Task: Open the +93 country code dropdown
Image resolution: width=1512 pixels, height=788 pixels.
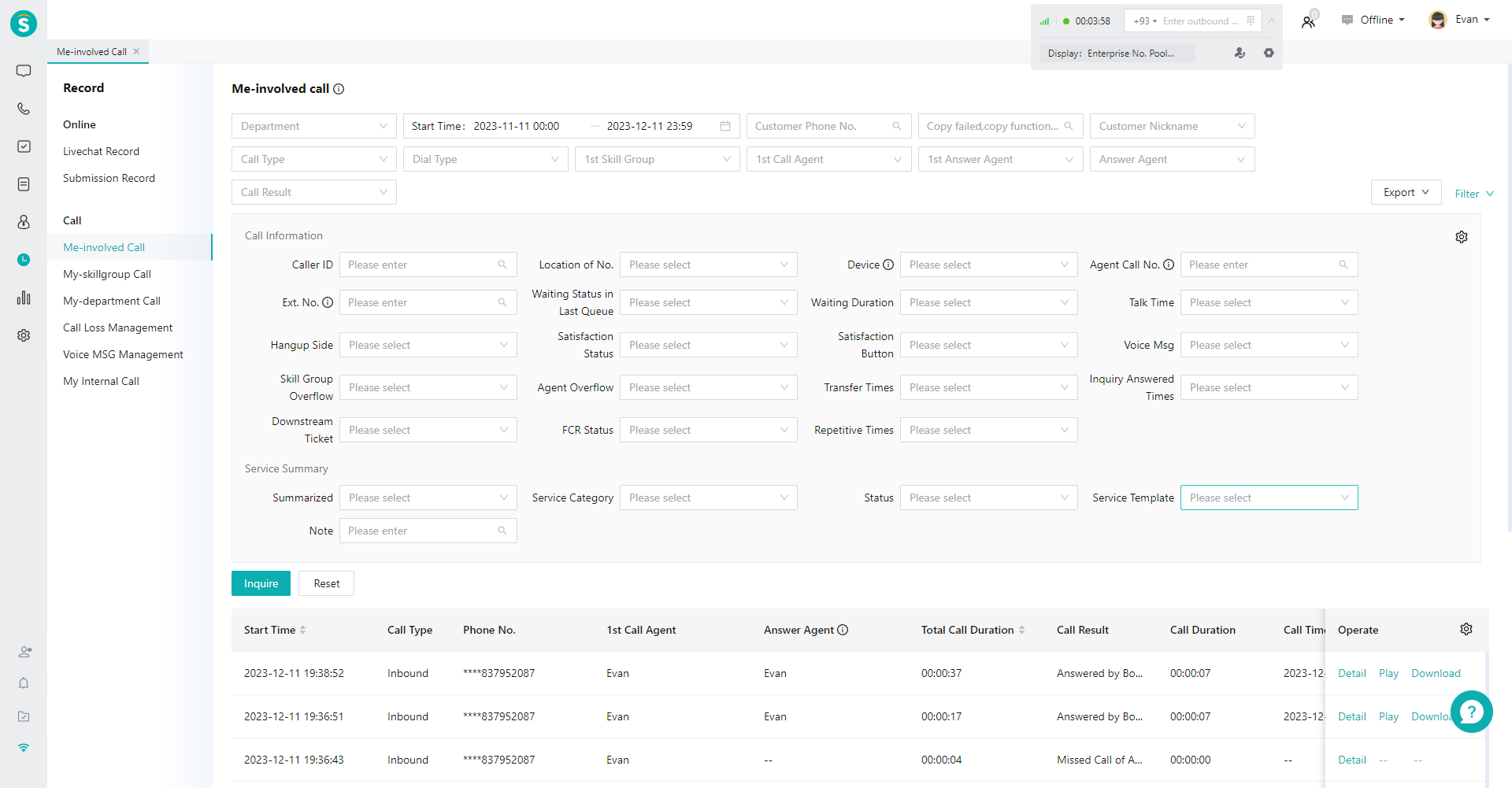Action: pyautogui.click(x=1145, y=21)
